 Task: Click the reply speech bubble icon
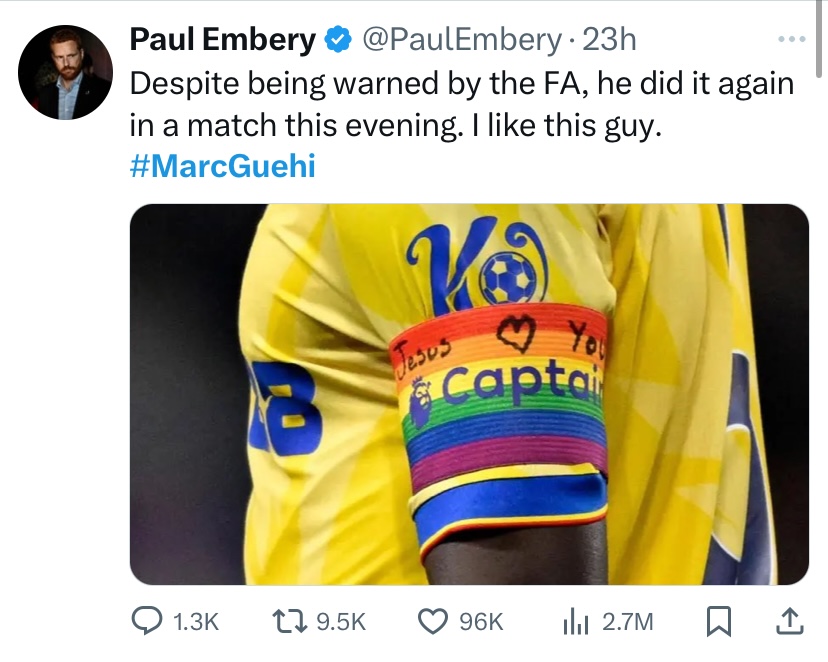(x=149, y=621)
